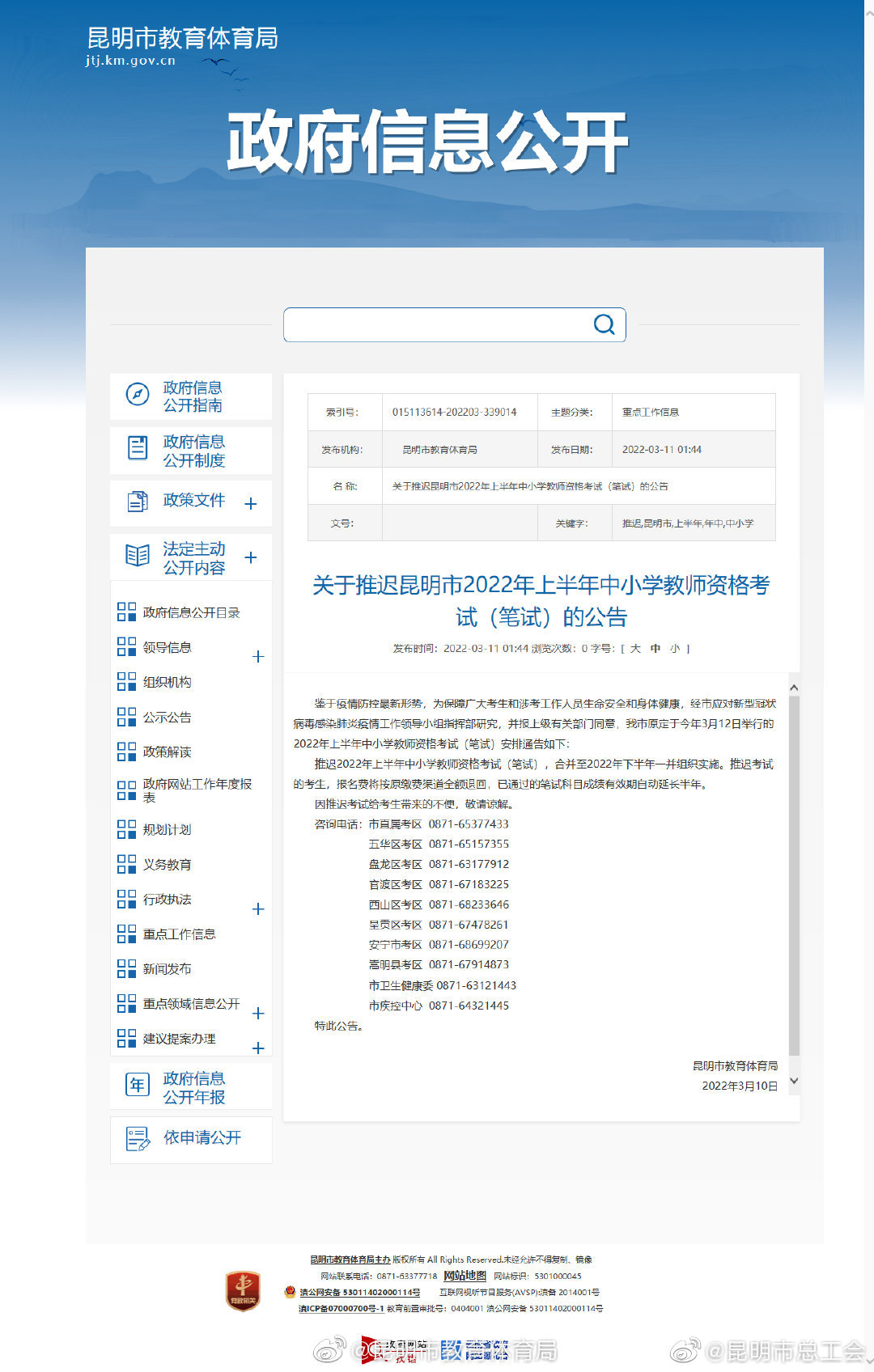Open 建议提案办理 menu item
This screenshot has width=874, height=1372.
(180, 1038)
